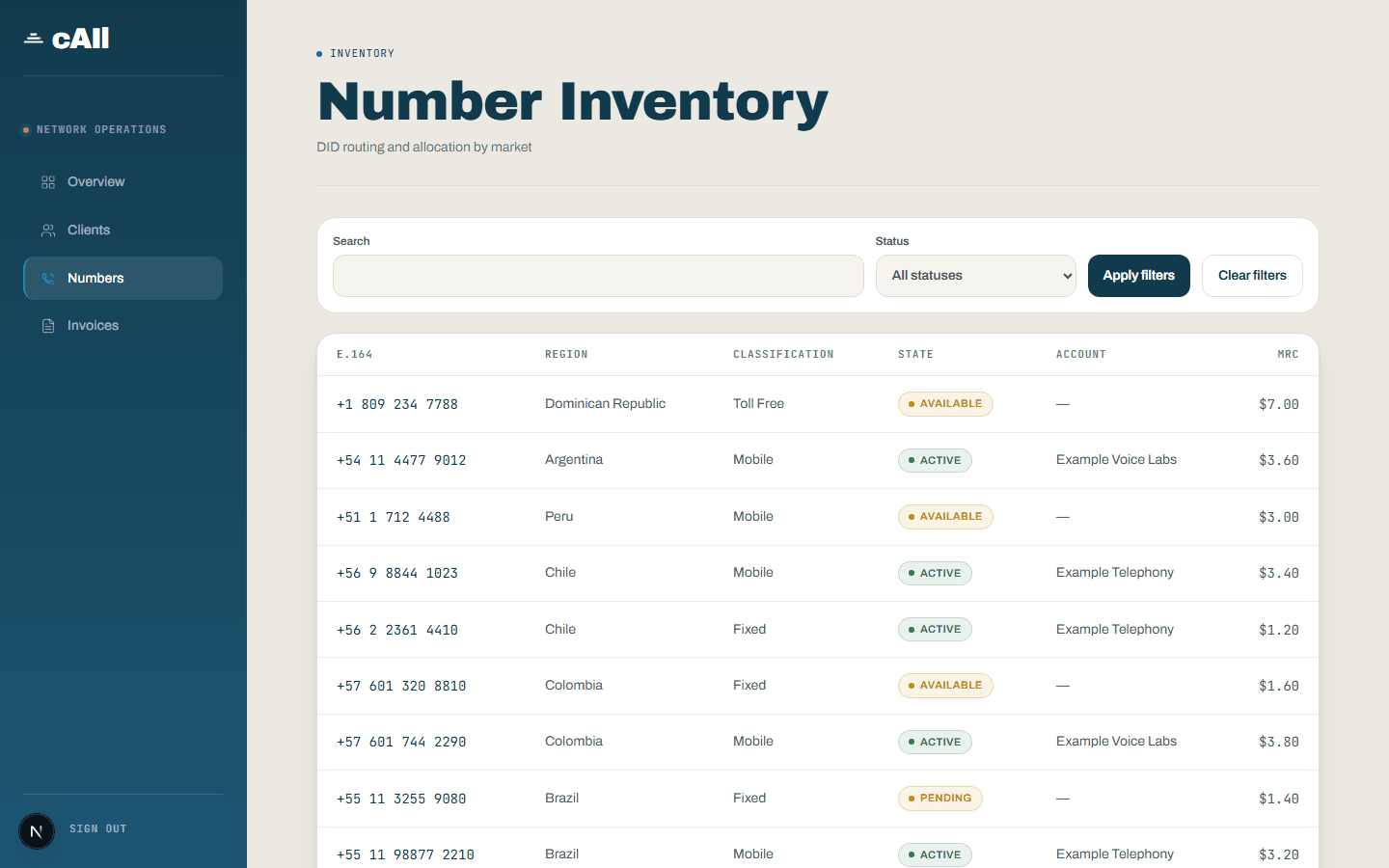
Task: Click the Region column header
Action: tap(566, 355)
